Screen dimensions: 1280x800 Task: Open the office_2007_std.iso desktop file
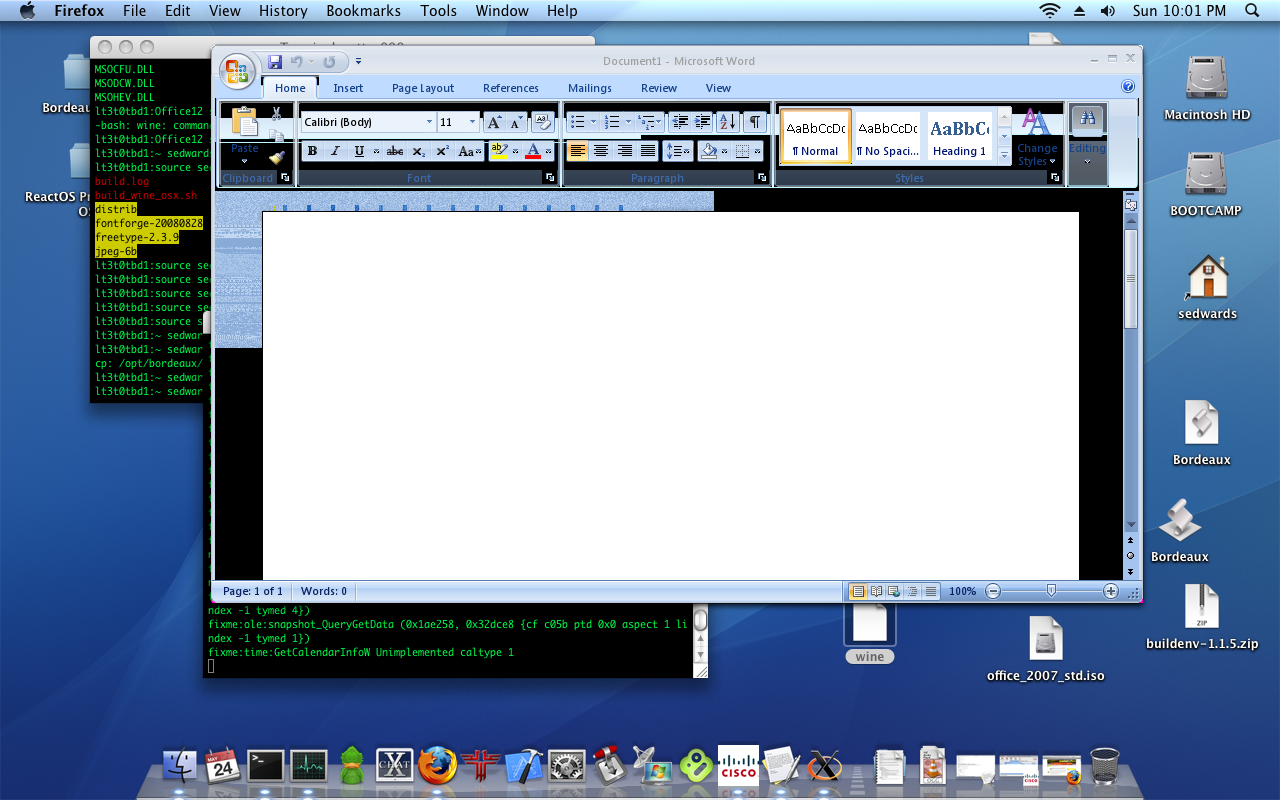click(1045, 638)
